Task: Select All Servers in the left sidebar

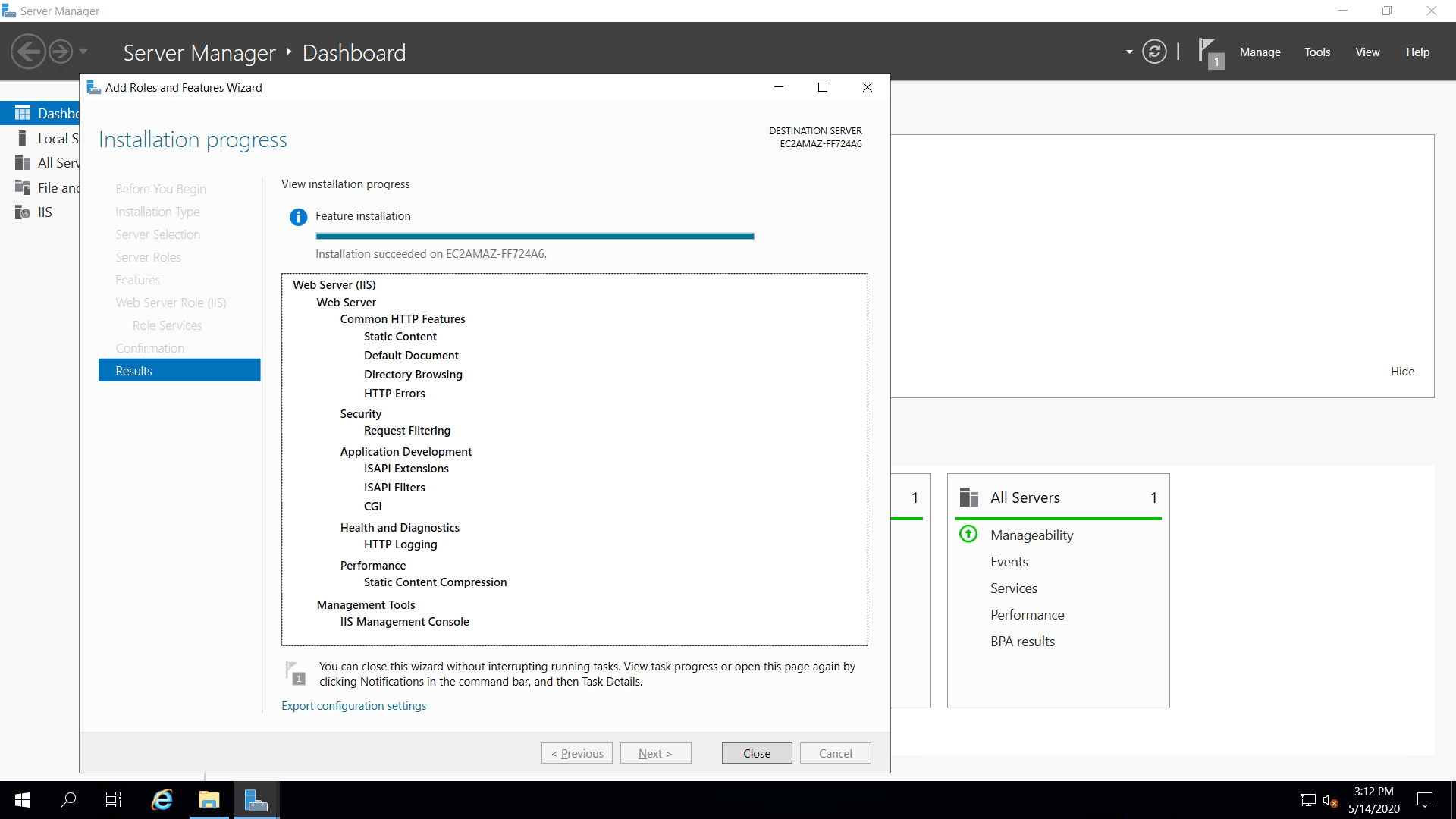Action: (39, 162)
